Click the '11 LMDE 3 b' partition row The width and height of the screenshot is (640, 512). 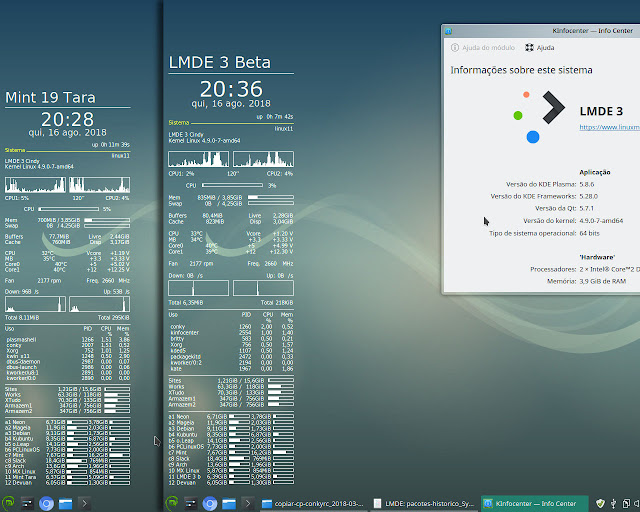[231, 476]
